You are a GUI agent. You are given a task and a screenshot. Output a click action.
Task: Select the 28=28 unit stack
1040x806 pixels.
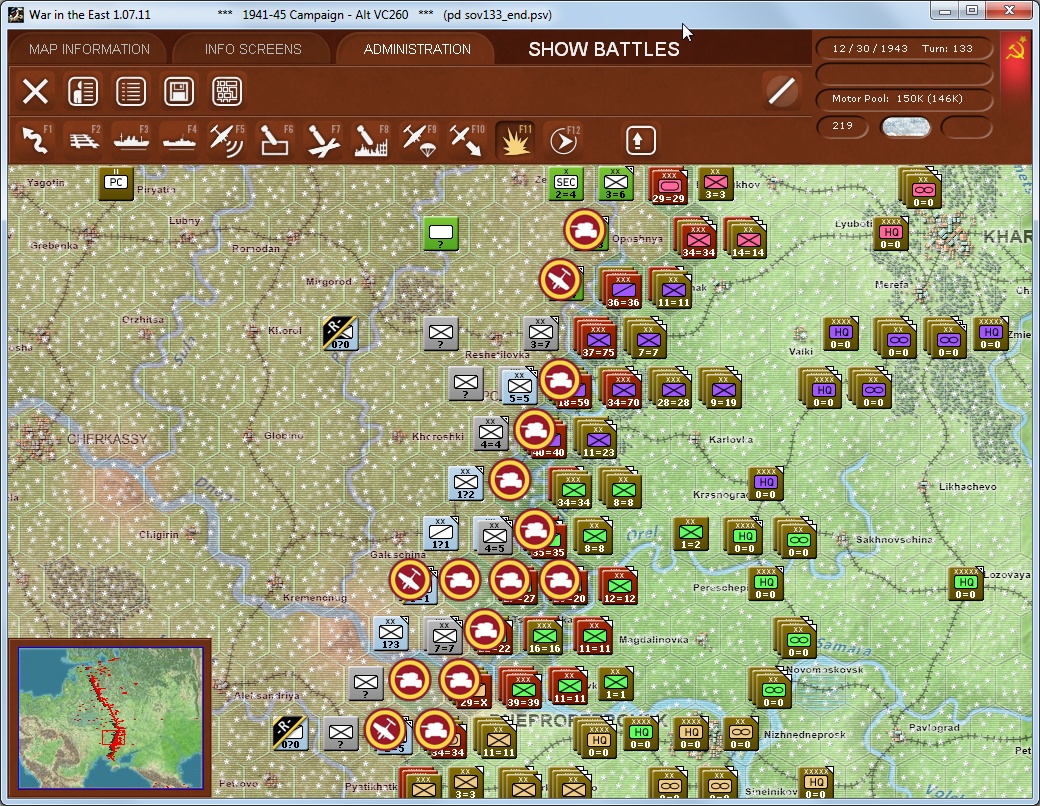click(673, 390)
